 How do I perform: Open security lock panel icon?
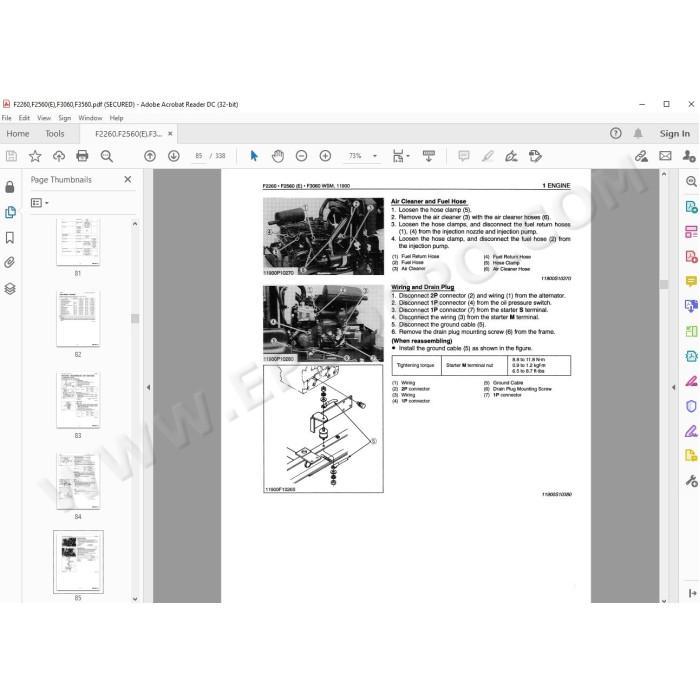click(x=10, y=187)
